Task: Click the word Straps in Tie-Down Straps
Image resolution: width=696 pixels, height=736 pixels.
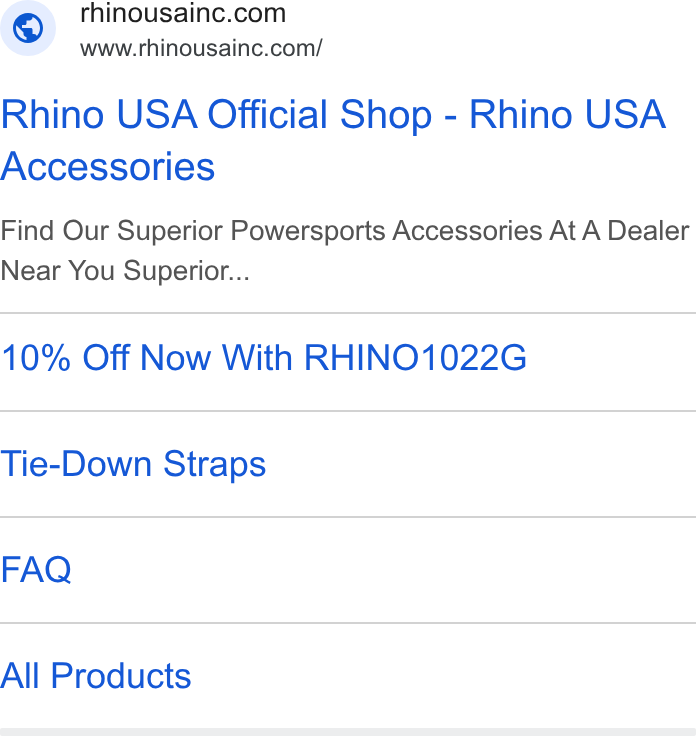Action: (214, 464)
